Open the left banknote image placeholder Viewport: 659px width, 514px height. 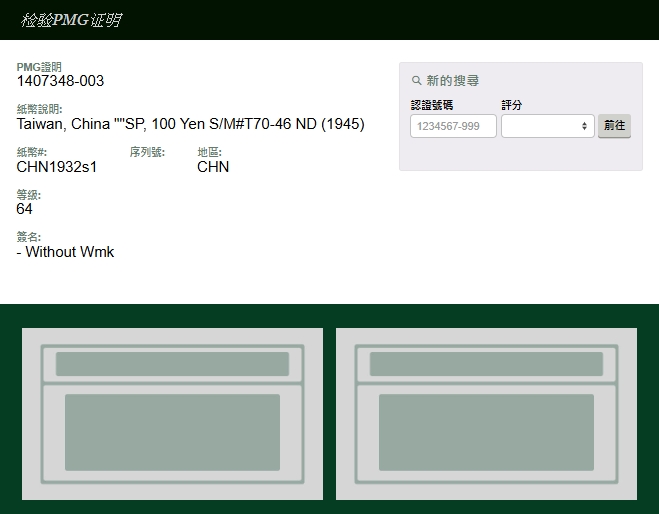pyautogui.click(x=172, y=414)
